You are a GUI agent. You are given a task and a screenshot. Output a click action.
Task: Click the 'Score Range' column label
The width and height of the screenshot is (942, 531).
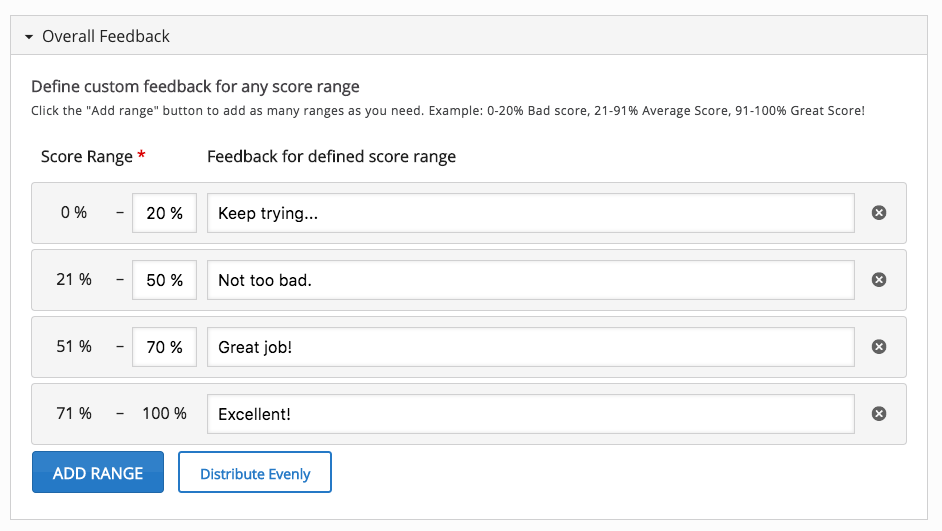click(x=87, y=157)
